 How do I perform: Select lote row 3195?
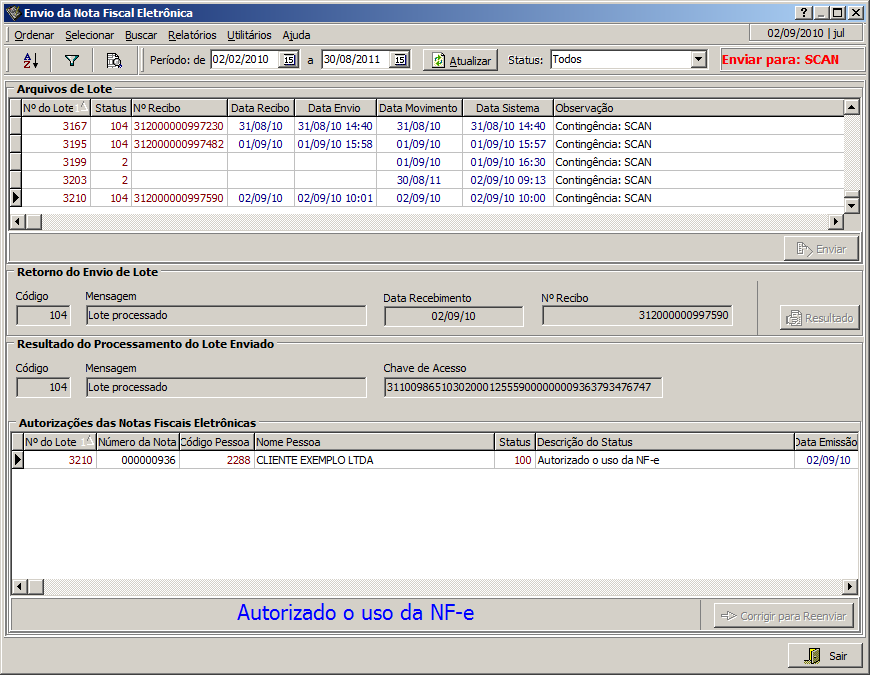pyautogui.click(x=74, y=144)
